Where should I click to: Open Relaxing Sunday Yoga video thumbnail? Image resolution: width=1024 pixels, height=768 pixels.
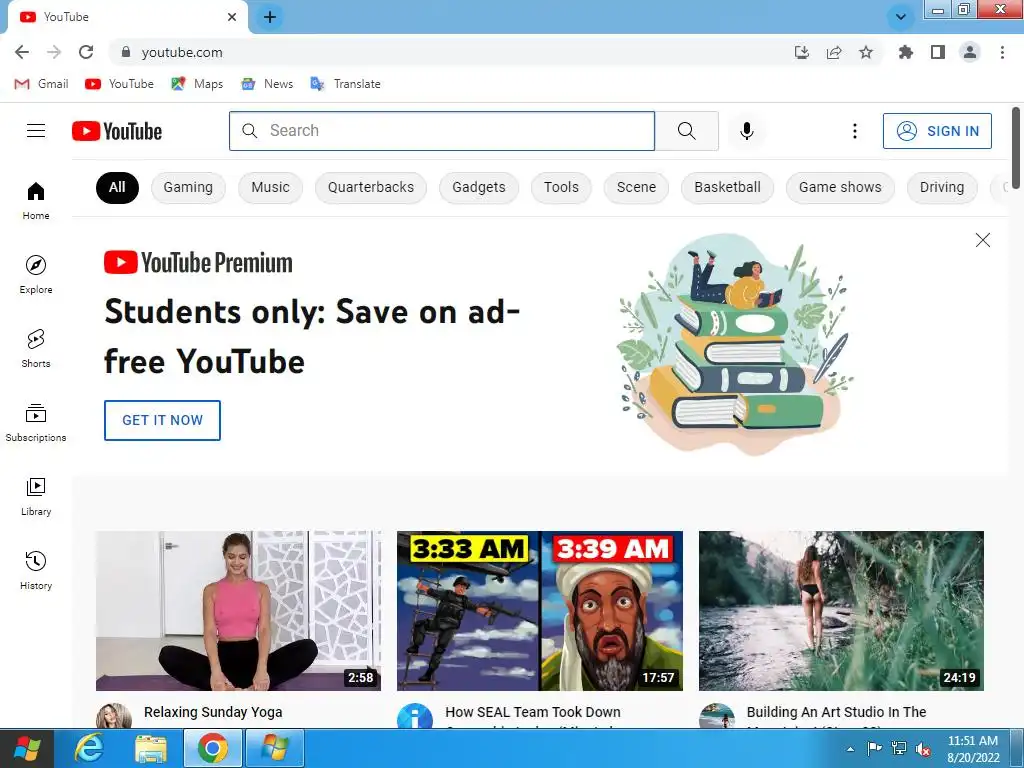238,611
